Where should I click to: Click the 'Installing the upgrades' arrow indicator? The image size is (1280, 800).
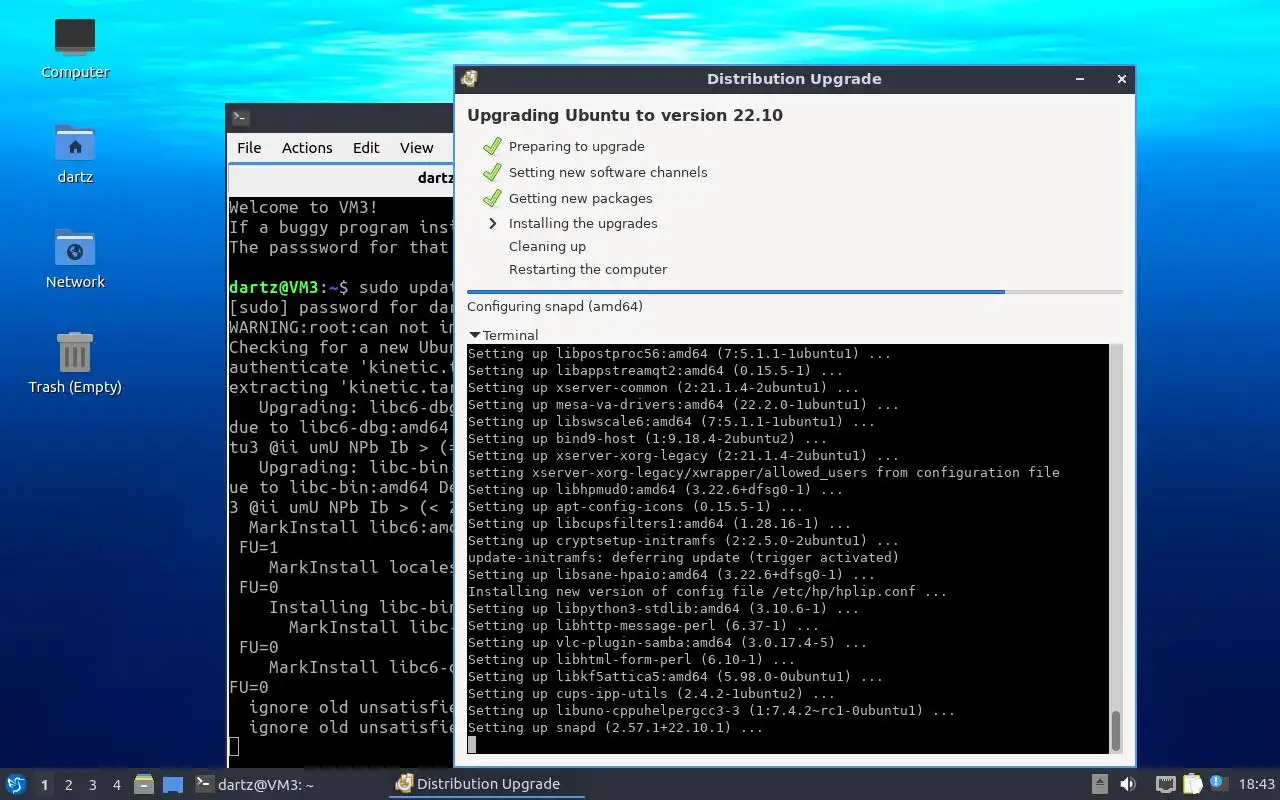(x=492, y=223)
